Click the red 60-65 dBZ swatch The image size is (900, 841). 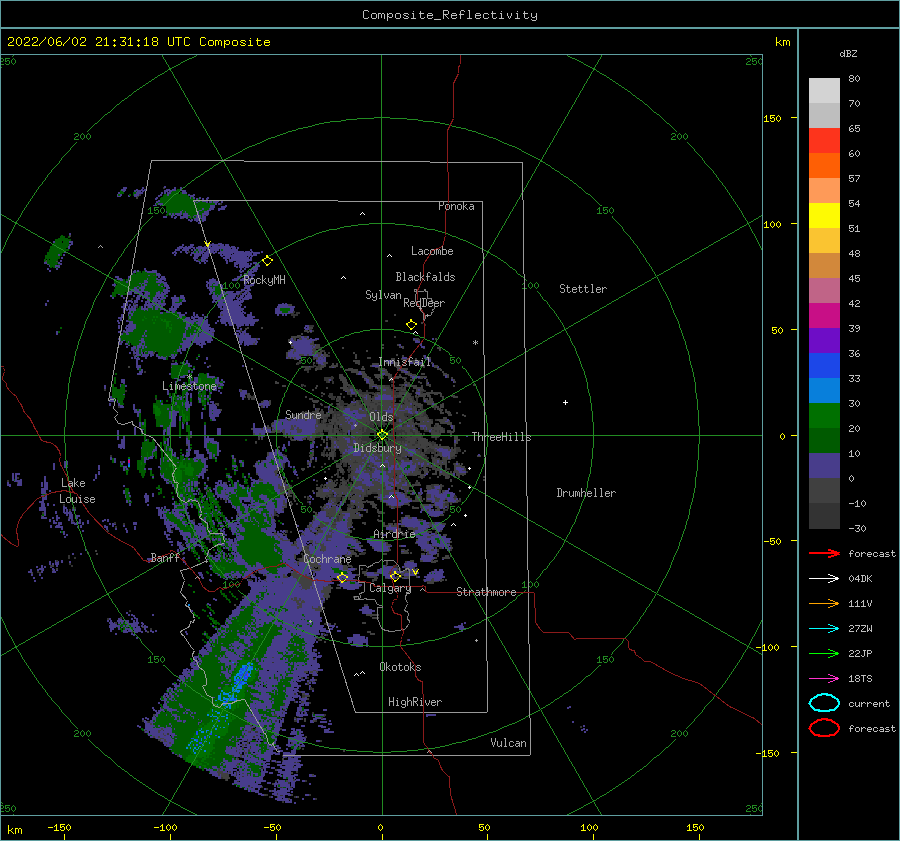point(824,141)
